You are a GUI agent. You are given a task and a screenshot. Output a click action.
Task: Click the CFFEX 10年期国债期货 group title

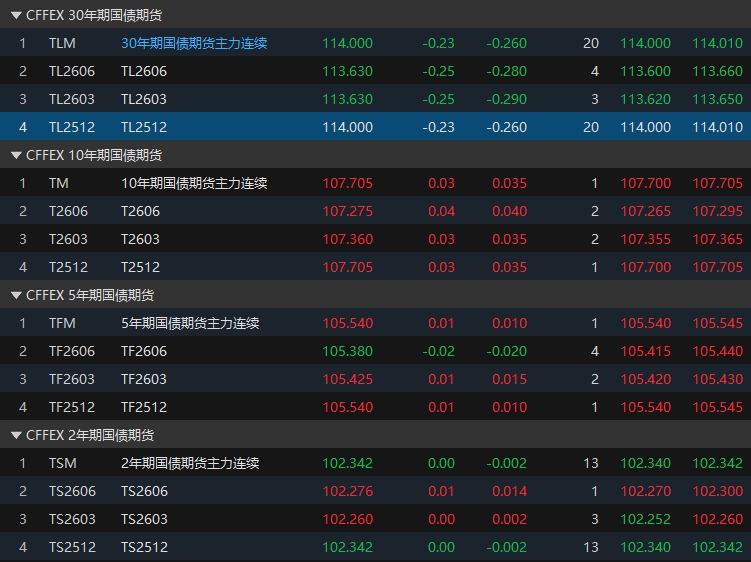[x=94, y=155]
